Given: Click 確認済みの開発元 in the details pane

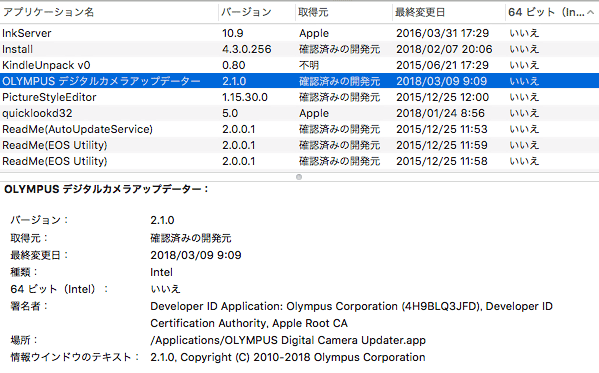Looking at the screenshot, I should pos(191,238).
